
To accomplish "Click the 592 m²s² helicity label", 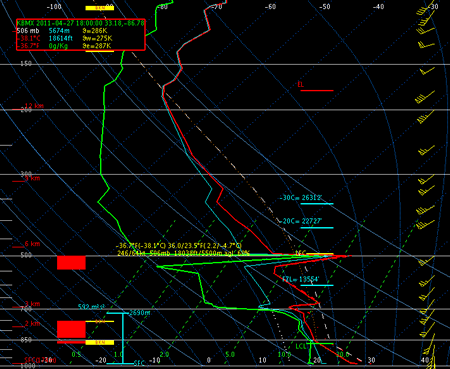I will coord(91,307).
